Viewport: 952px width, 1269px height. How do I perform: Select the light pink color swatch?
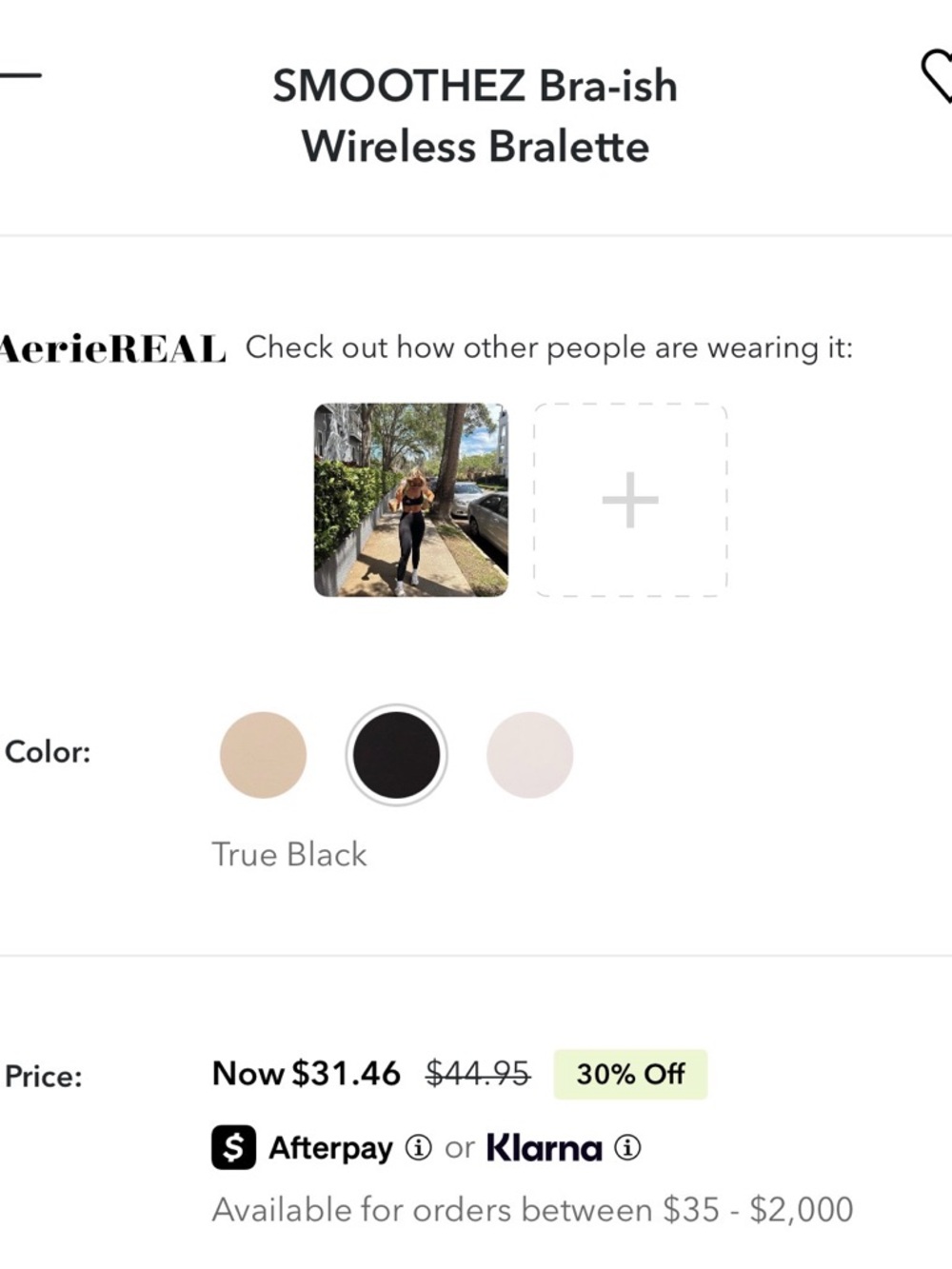pyautogui.click(x=530, y=755)
